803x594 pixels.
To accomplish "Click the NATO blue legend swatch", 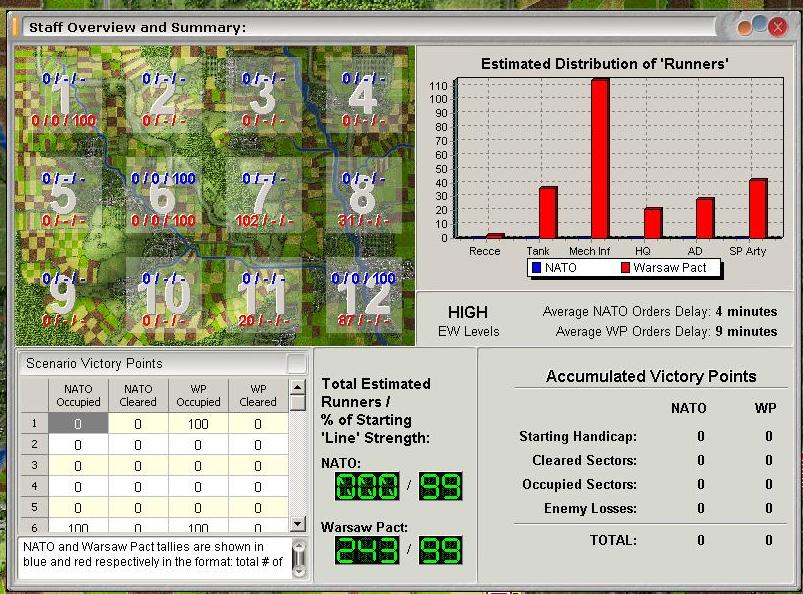I will (536, 267).
